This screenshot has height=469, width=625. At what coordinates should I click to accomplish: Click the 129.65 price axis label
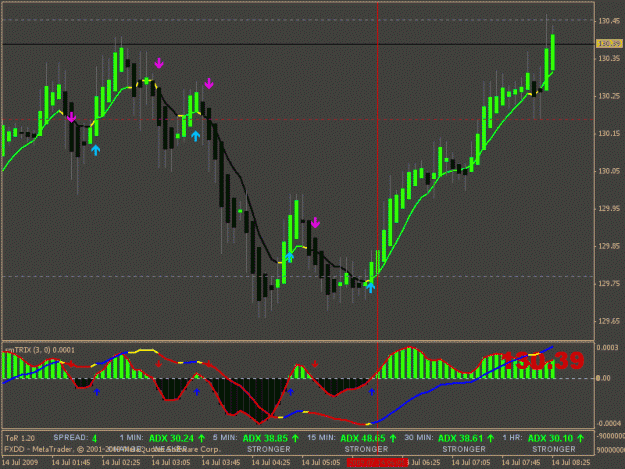(609, 321)
